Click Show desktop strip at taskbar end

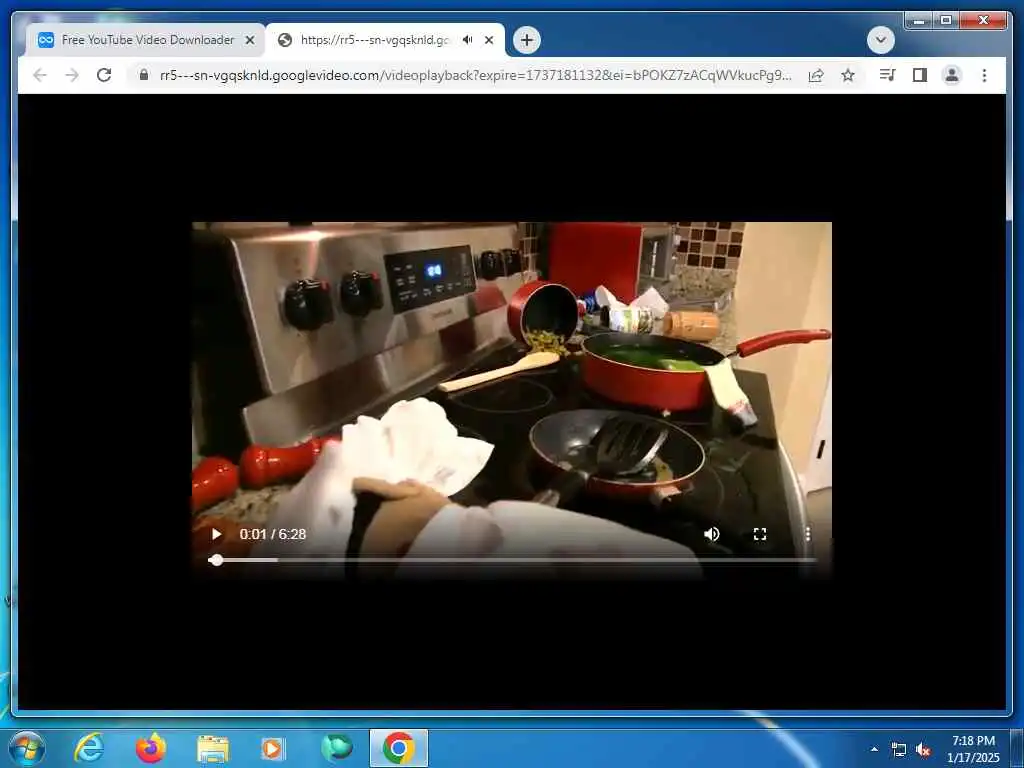[x=1017, y=748]
